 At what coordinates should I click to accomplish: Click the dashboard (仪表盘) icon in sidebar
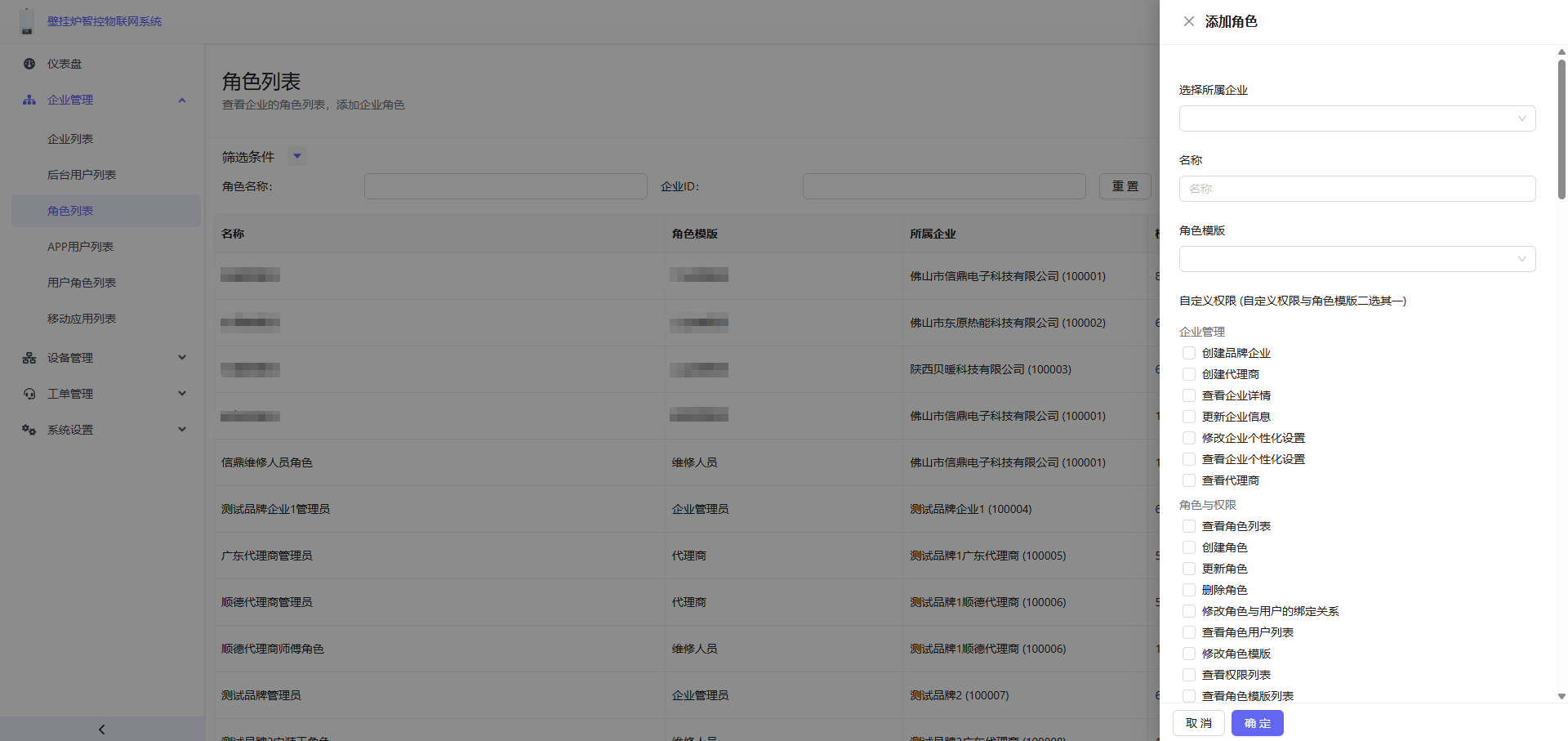point(29,64)
